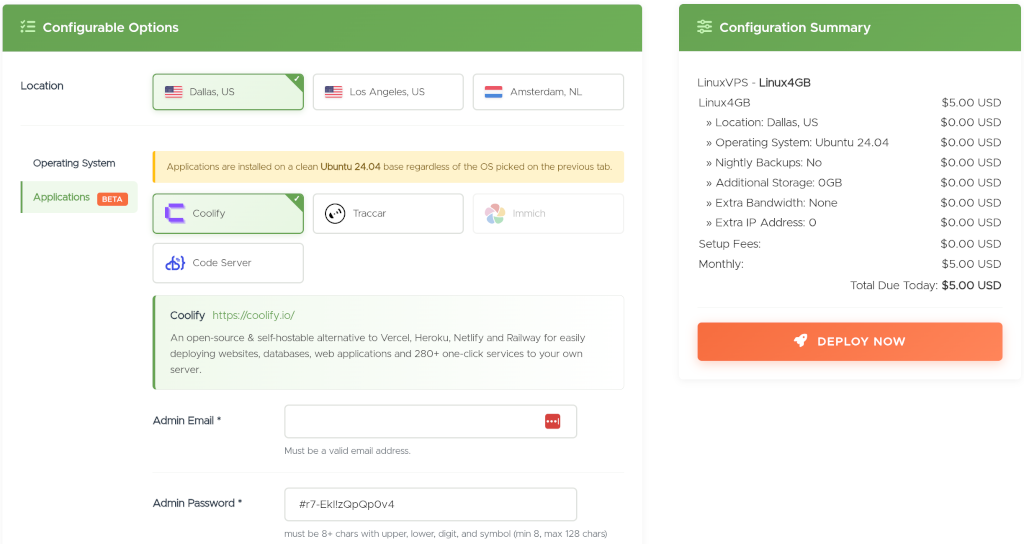
Task: Click the 'Extra Bandwidth: None' summary row
Action: tap(850, 203)
